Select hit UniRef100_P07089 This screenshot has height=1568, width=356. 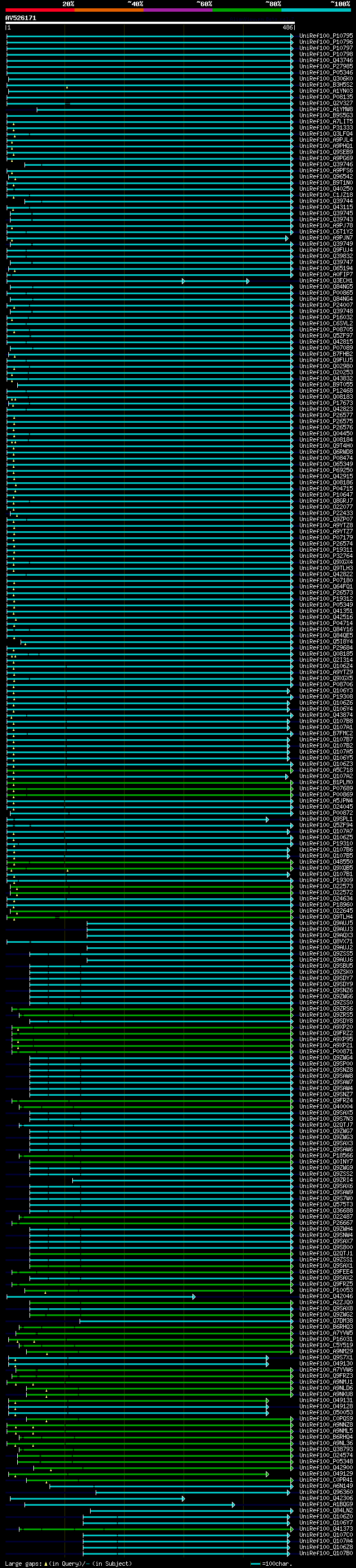pyautogui.click(x=325, y=348)
